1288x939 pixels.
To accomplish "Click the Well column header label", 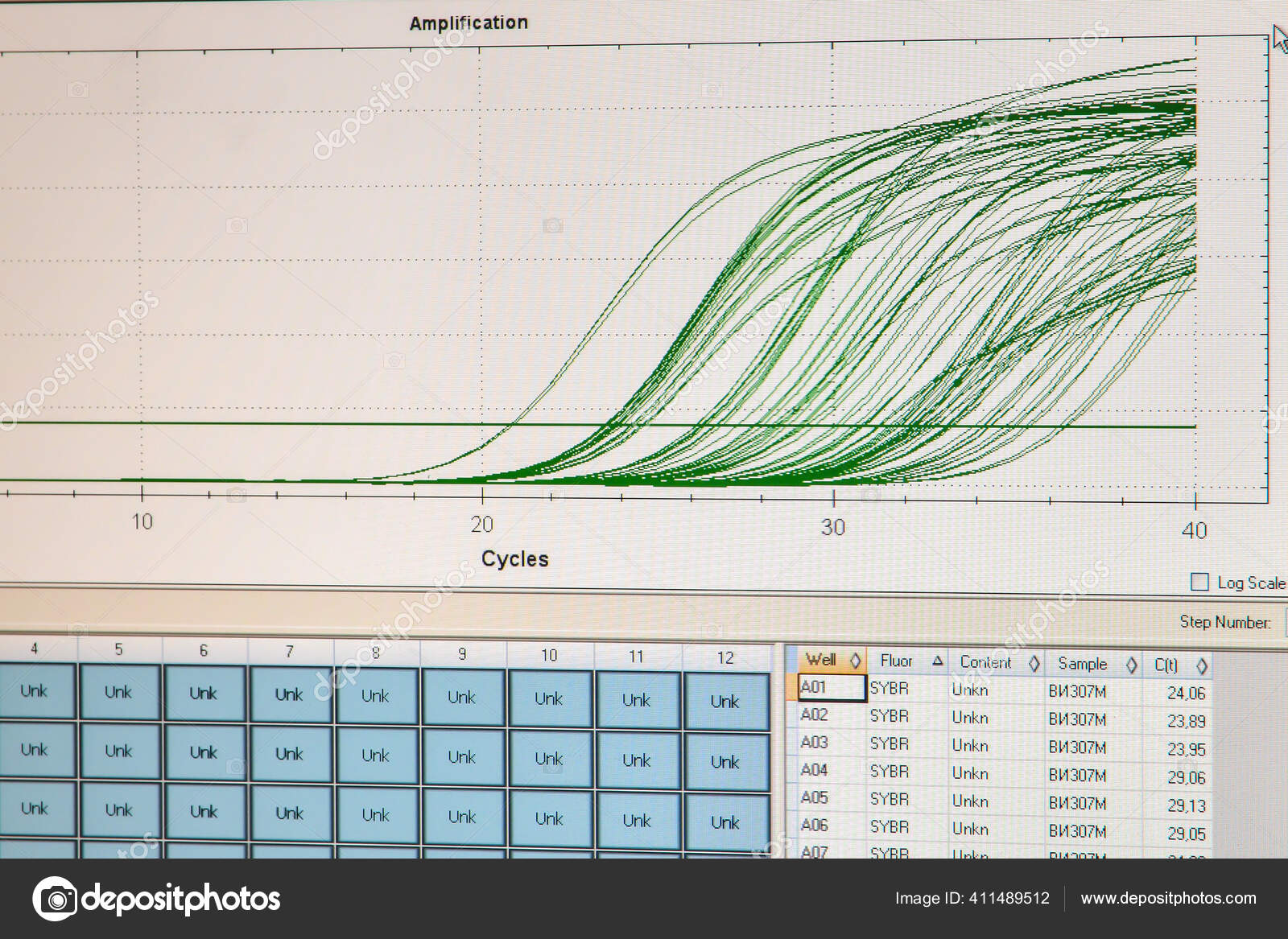I will pyautogui.click(x=823, y=660).
